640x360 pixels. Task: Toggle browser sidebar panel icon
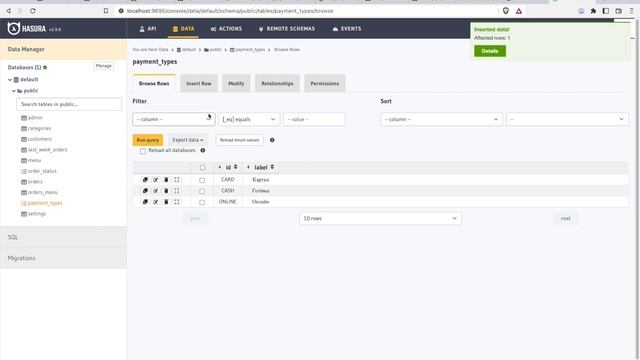coord(606,11)
